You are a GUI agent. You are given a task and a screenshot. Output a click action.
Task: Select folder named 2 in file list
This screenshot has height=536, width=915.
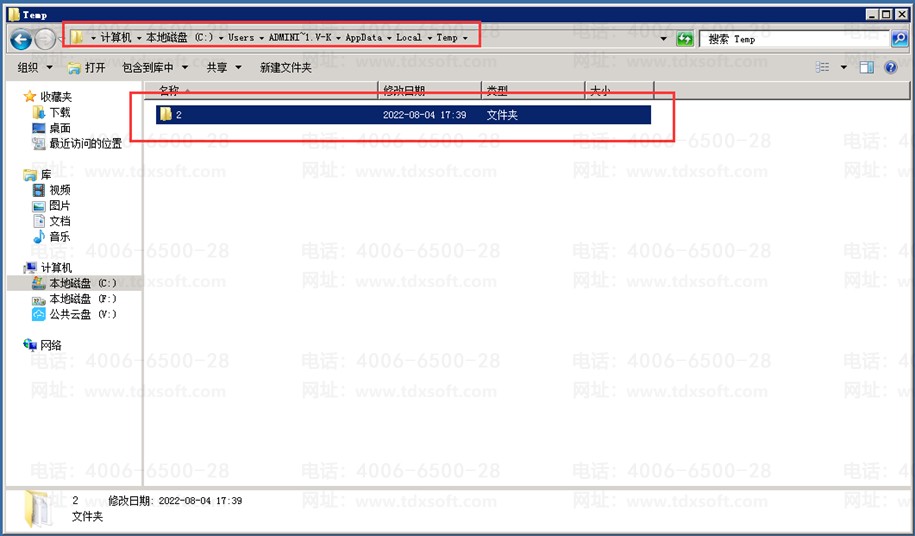(x=403, y=115)
